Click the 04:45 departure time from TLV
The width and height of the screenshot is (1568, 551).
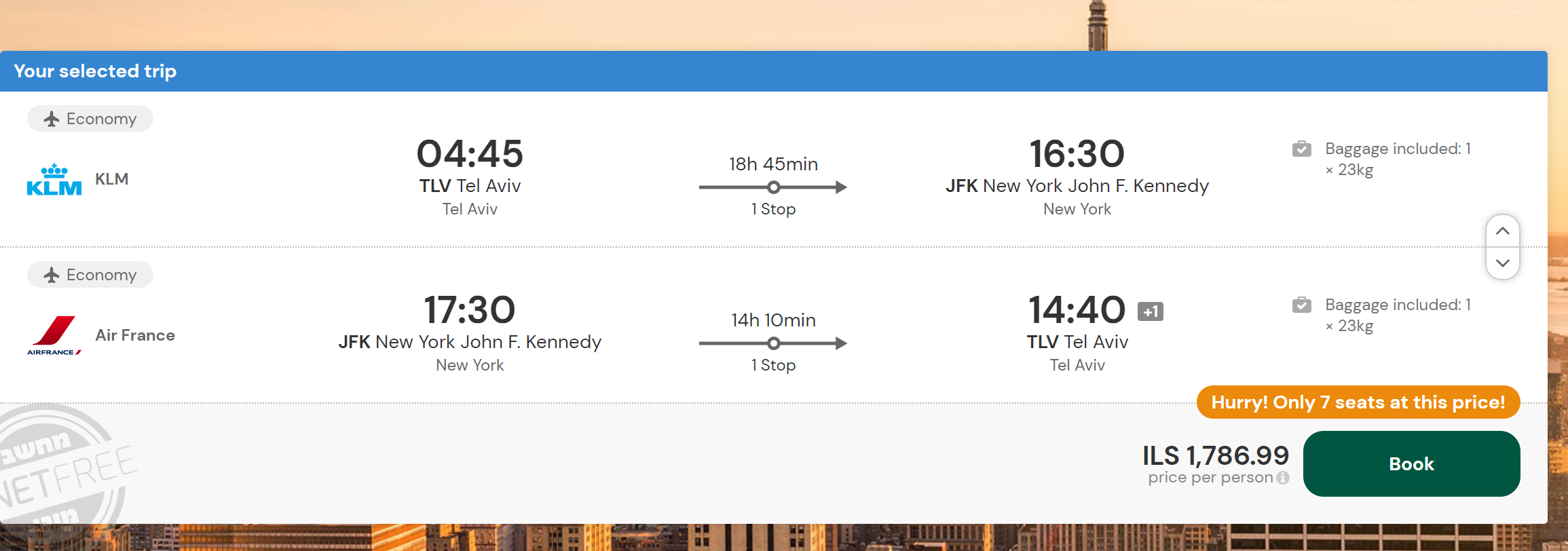(x=470, y=153)
